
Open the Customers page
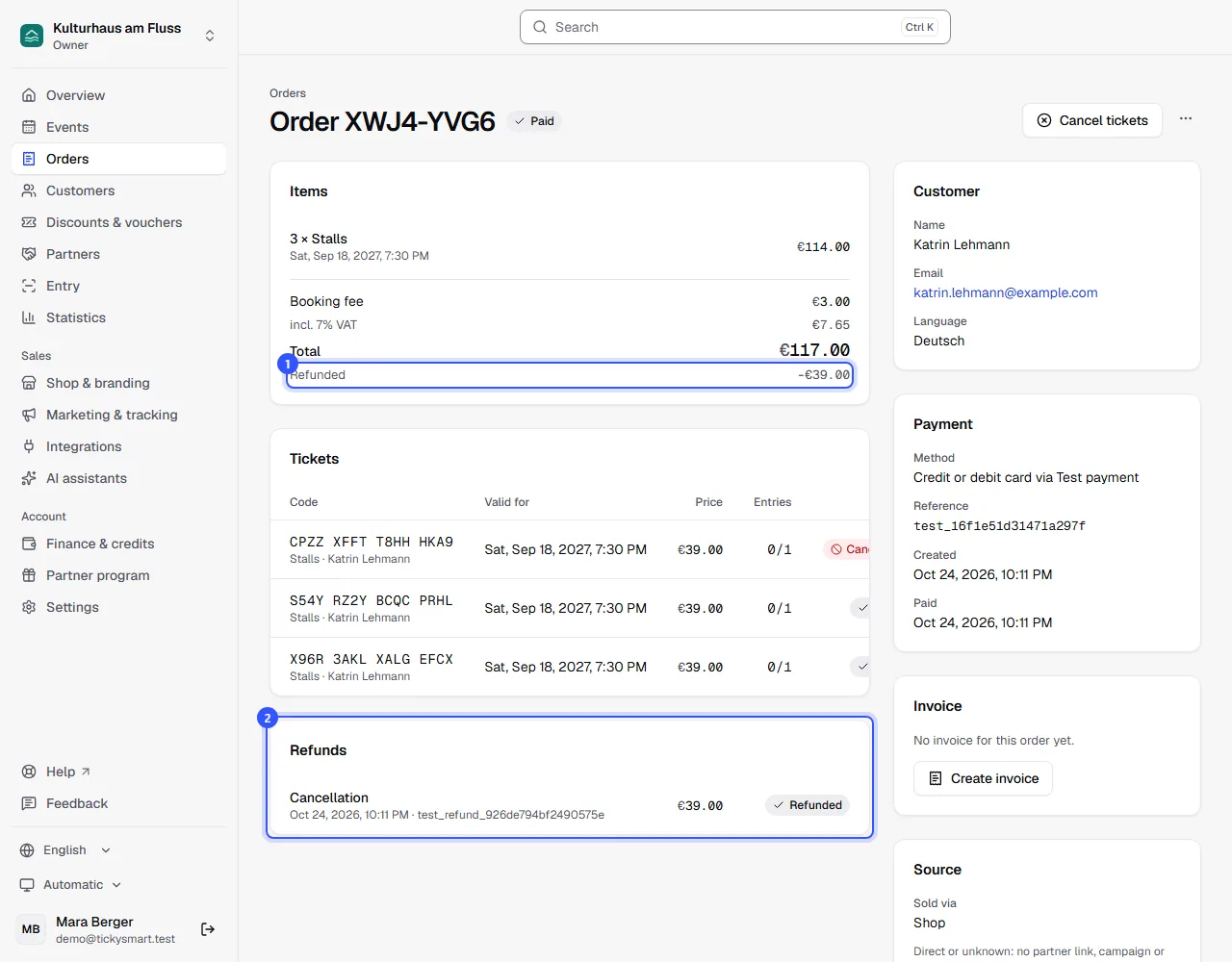coord(118,190)
